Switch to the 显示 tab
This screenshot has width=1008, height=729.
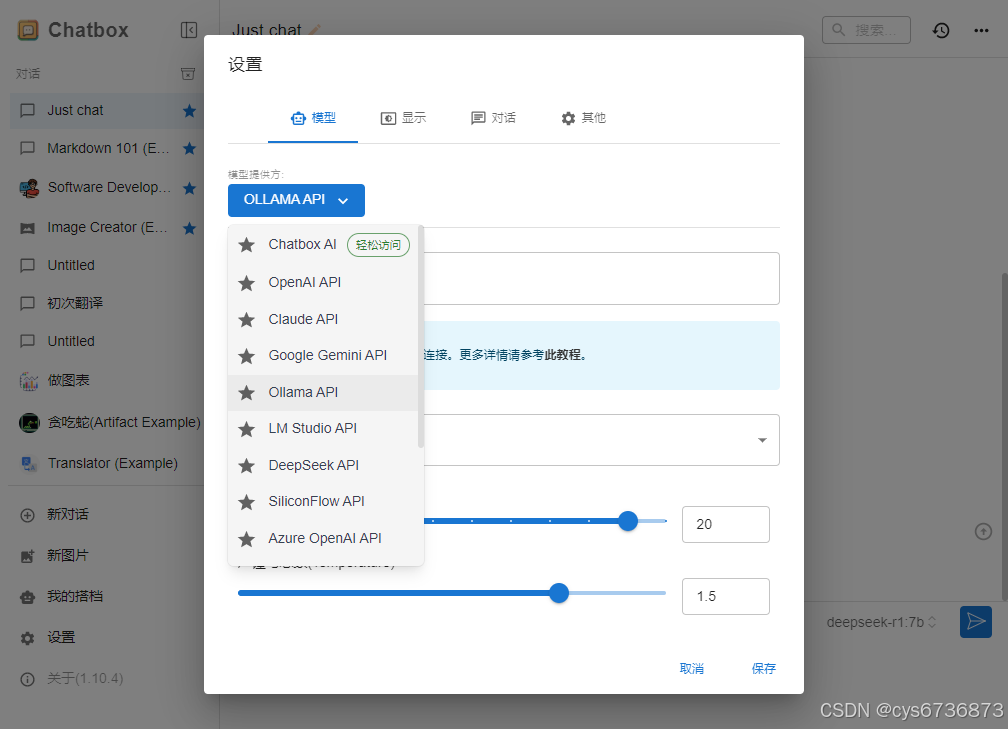(x=403, y=118)
